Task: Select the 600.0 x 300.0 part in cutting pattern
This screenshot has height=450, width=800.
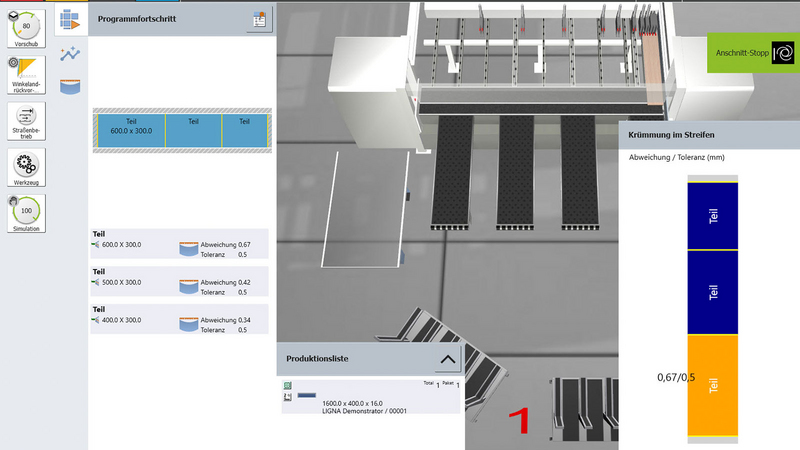Action: click(131, 131)
